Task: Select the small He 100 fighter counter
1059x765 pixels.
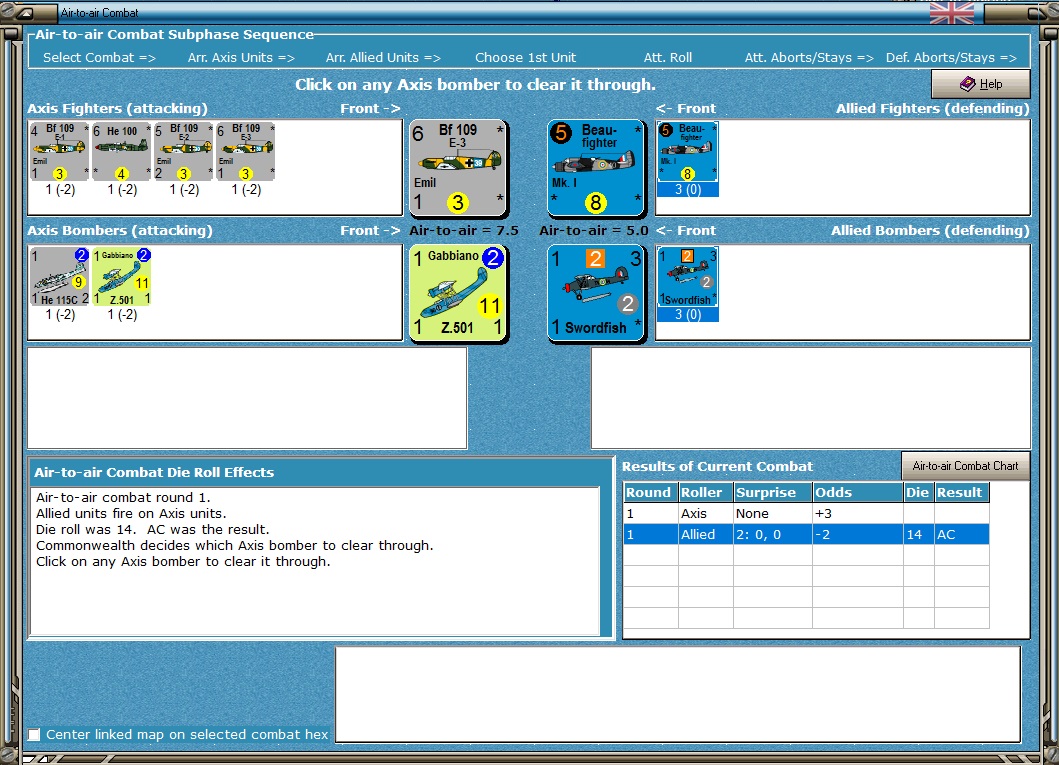Action: coord(122,151)
